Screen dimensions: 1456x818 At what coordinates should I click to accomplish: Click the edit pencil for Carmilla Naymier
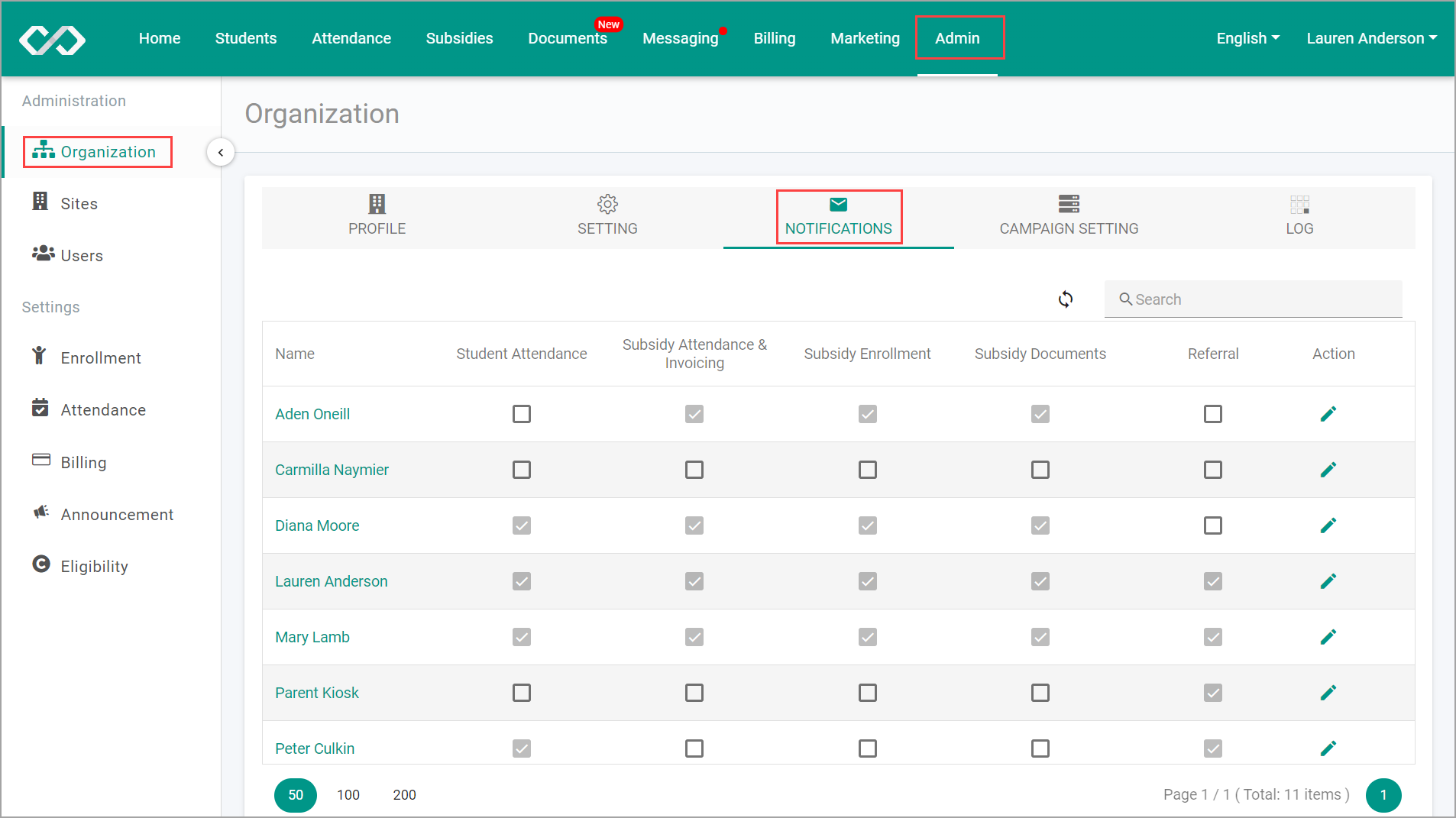point(1328,470)
